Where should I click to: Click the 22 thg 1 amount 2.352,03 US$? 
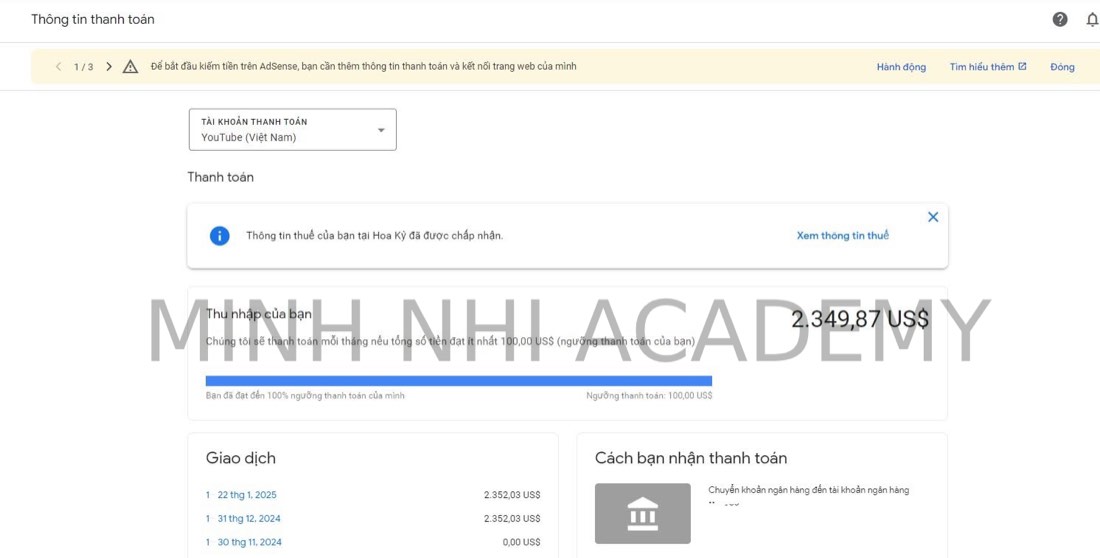[x=512, y=495]
